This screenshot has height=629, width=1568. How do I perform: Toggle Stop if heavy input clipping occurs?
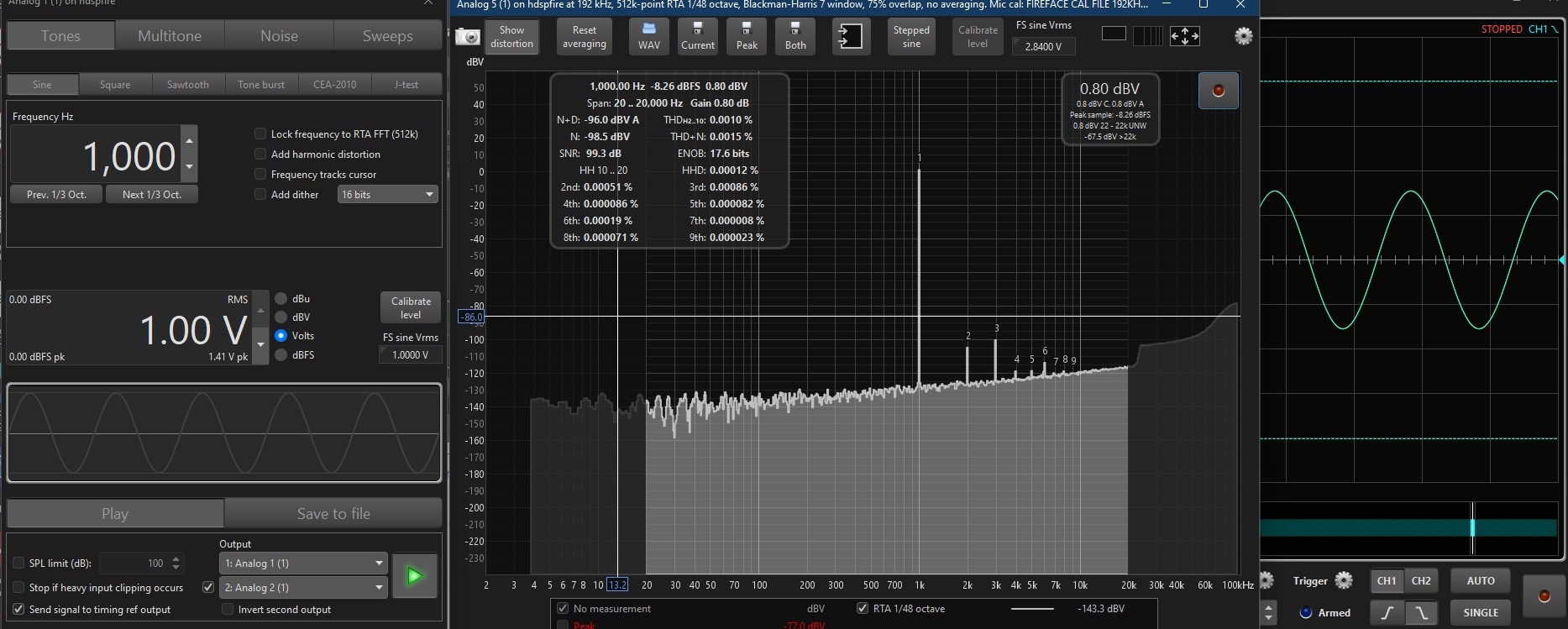tap(18, 588)
